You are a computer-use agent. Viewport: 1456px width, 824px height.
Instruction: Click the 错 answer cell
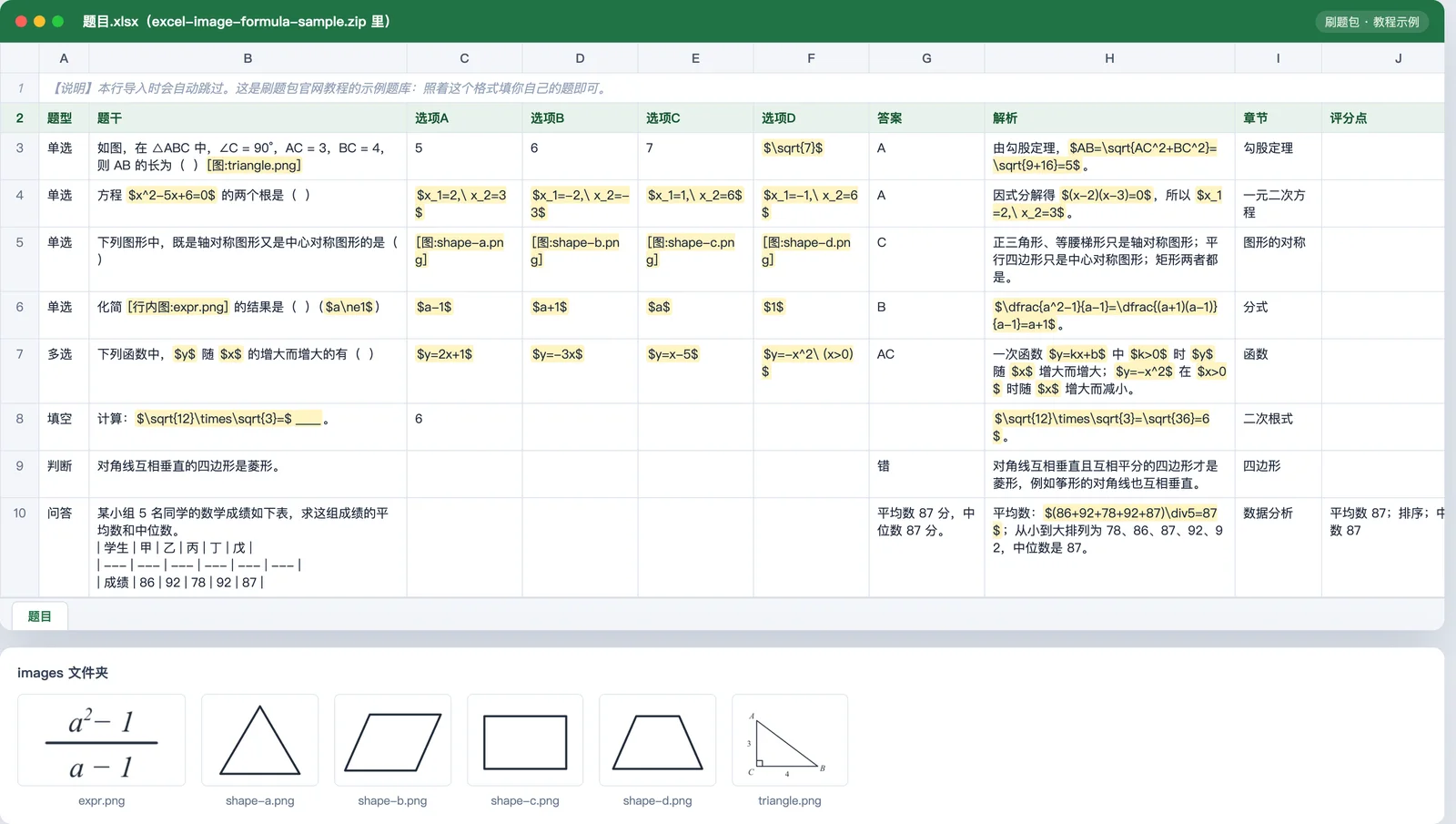click(x=926, y=474)
